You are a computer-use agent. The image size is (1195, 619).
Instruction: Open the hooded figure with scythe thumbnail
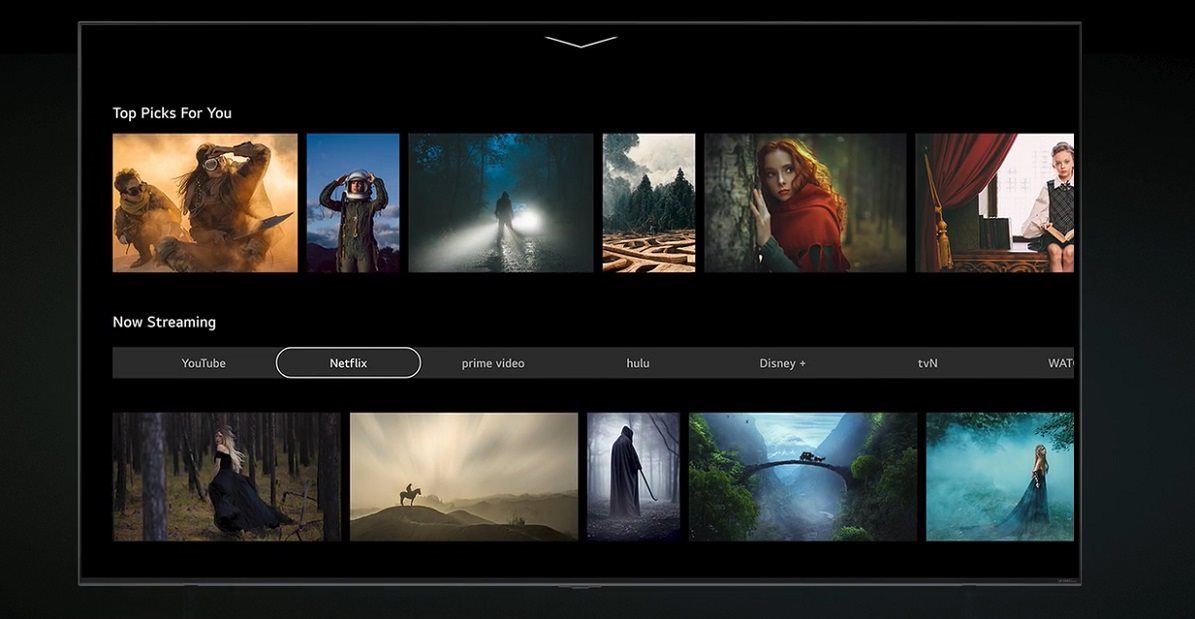[633, 477]
